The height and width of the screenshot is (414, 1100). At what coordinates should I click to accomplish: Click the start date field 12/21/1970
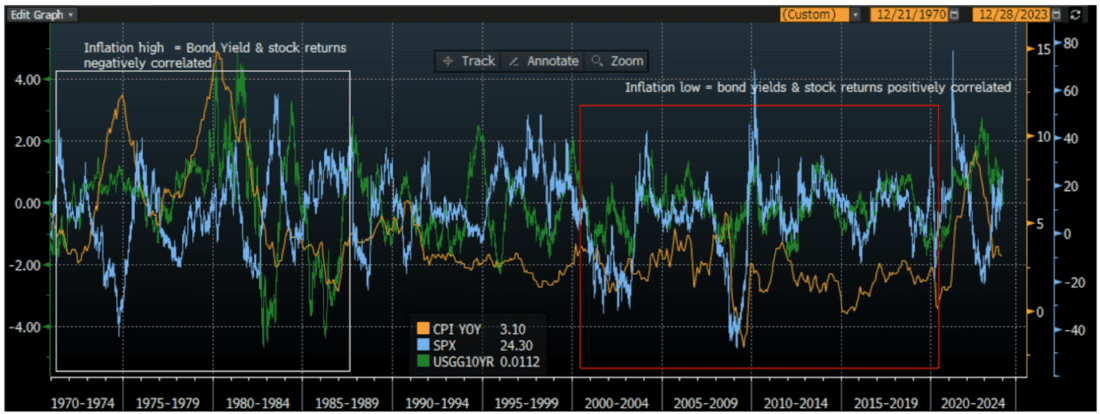point(908,15)
